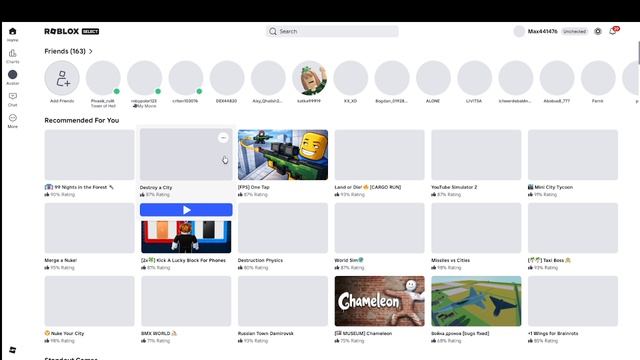The image size is (640, 360).
Task: Open the Charts sidebar icon
Action: (x=13, y=53)
